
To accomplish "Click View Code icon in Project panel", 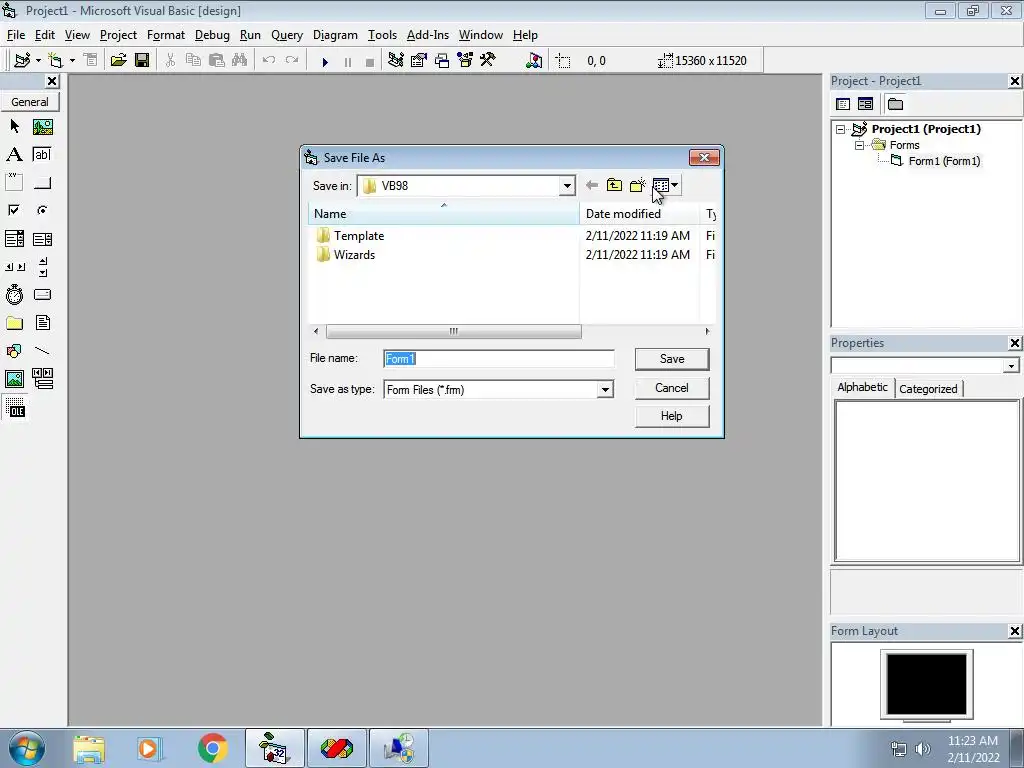I will [x=843, y=104].
